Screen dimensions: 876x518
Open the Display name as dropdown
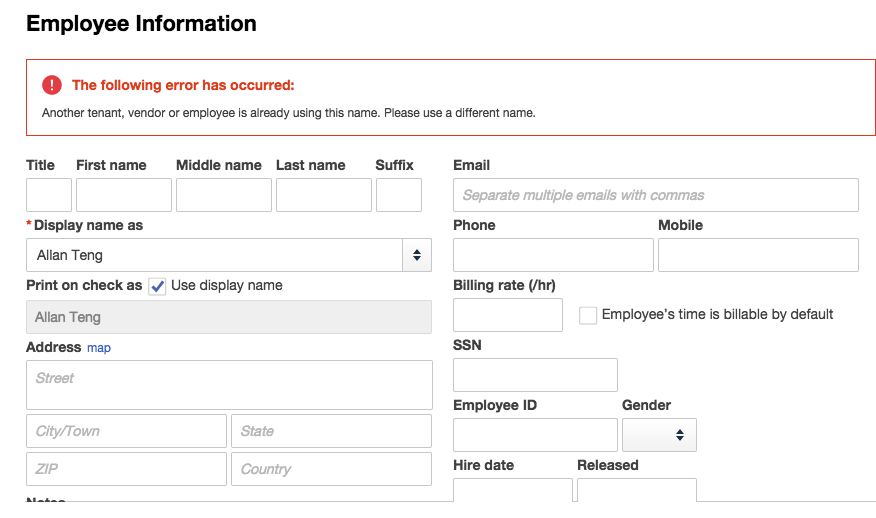[229, 255]
